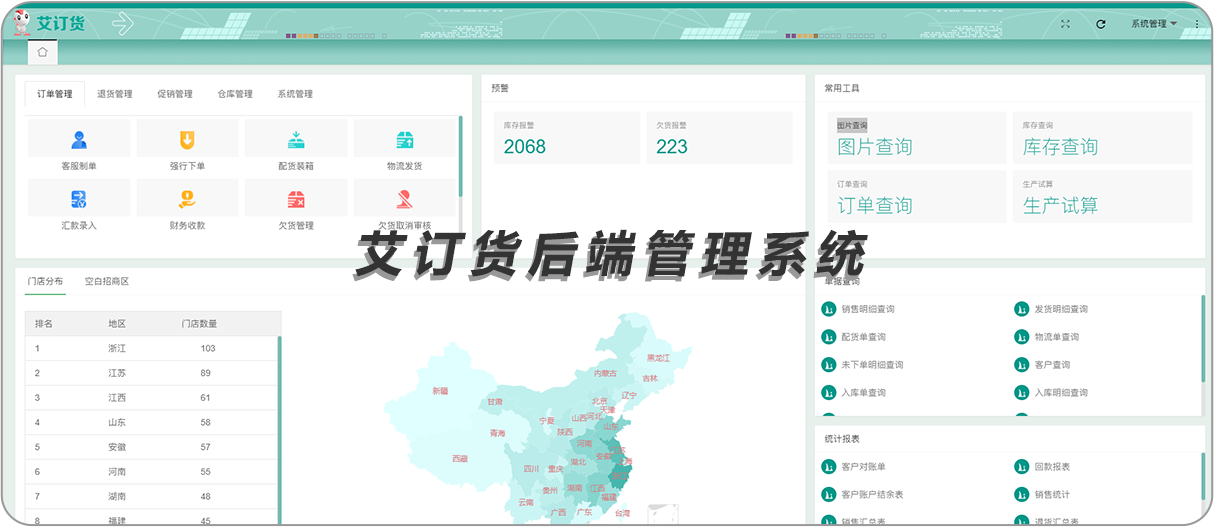
Task: Click icon next to 回款报表
Action: (x=1021, y=467)
